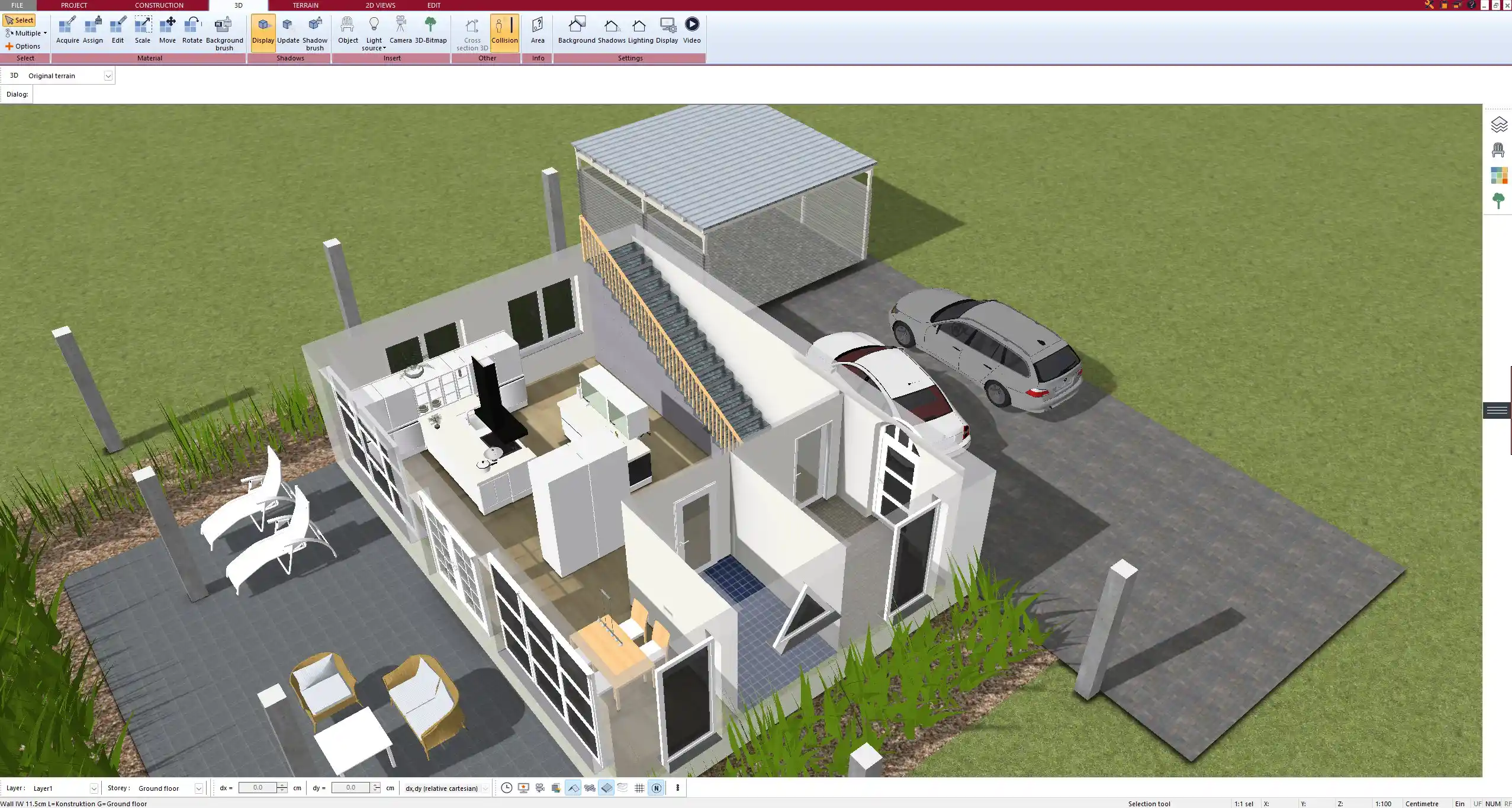Toggle the floor slab display button
This screenshot has width=1512, height=808.
(606, 788)
